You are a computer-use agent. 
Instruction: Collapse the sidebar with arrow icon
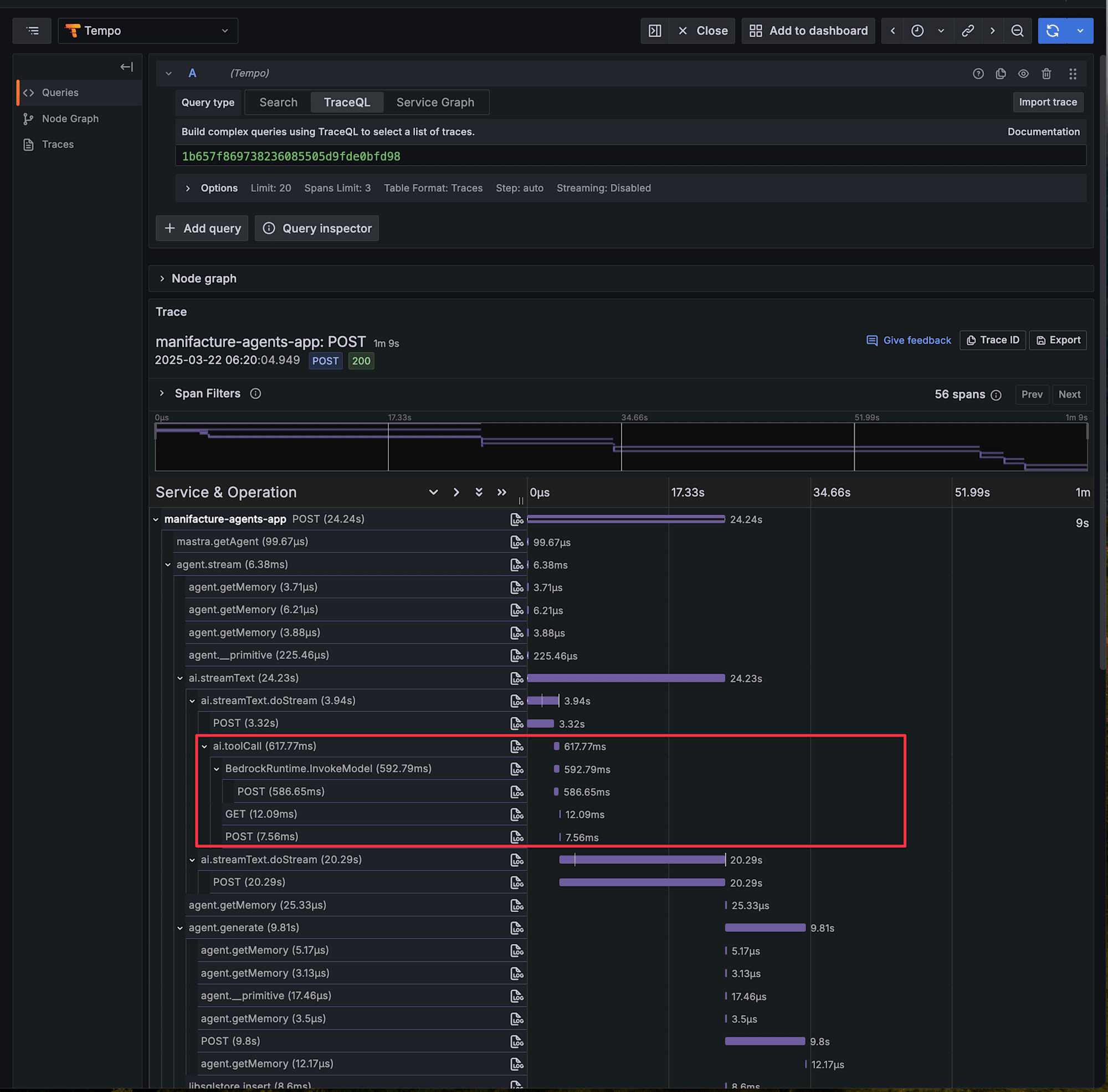click(x=127, y=67)
